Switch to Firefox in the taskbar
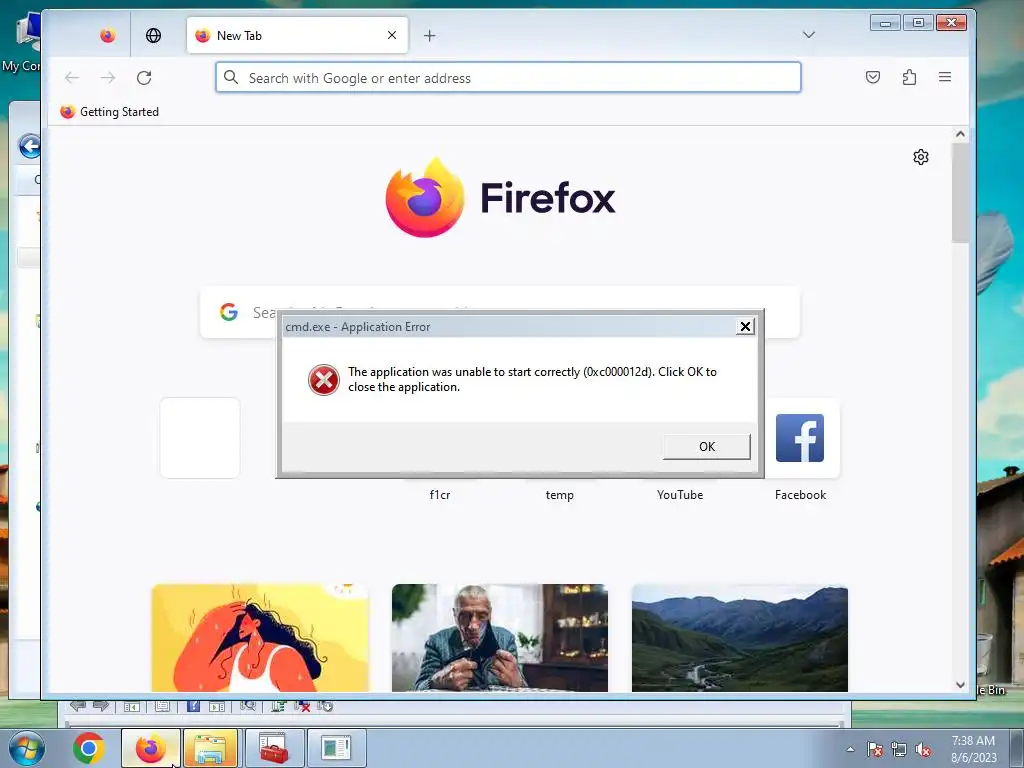Screen dimensions: 1024x768 pos(151,748)
